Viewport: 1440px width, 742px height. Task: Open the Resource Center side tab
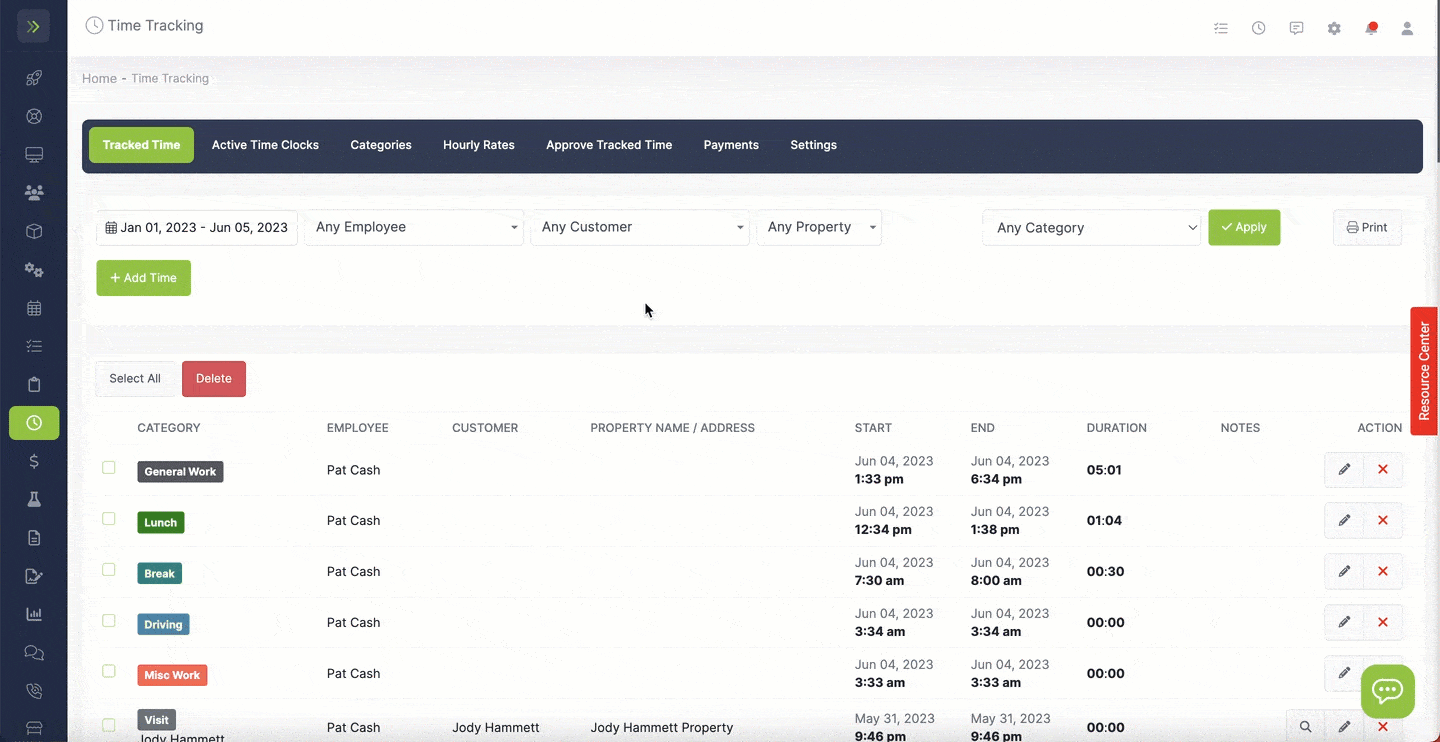point(1424,371)
